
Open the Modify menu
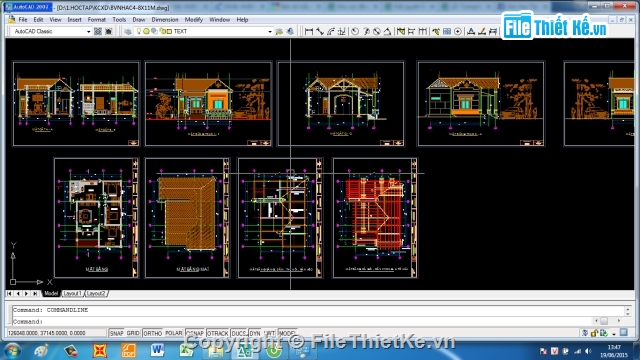(x=193, y=20)
